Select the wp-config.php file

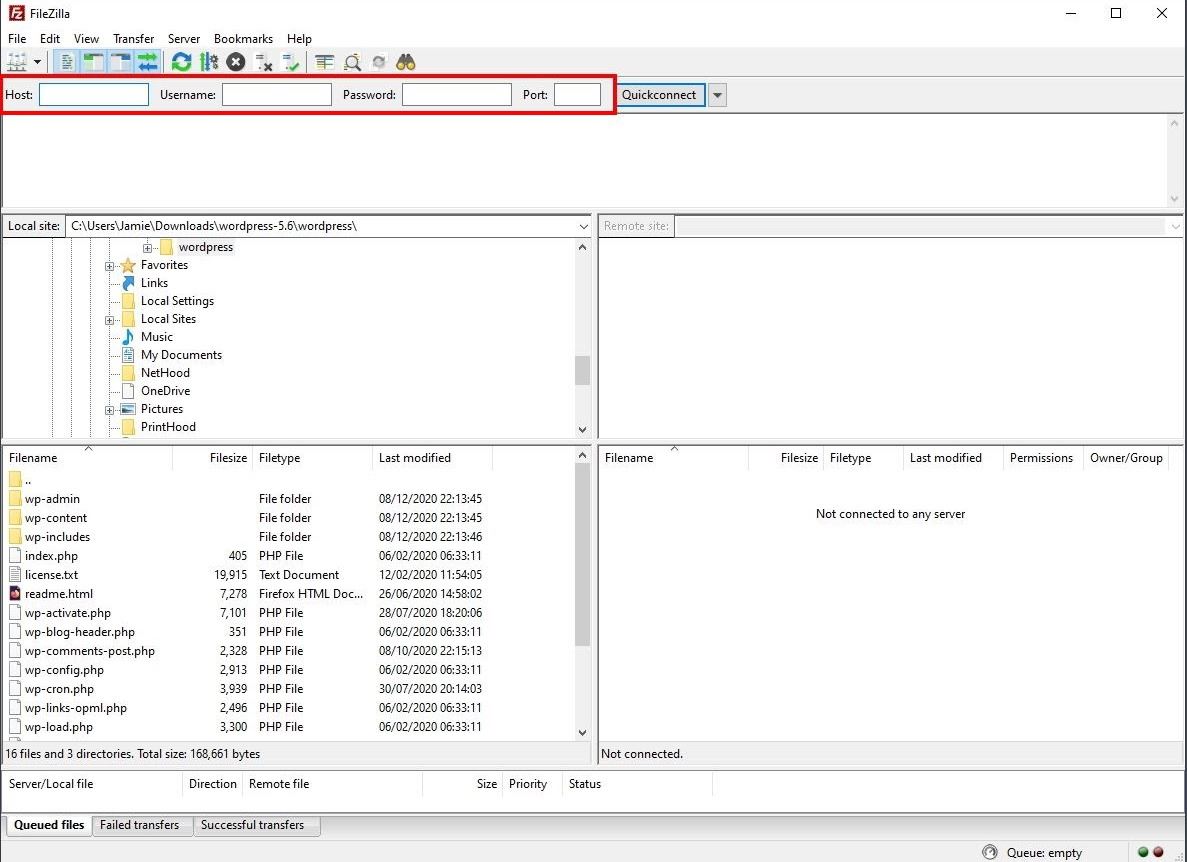(64, 670)
